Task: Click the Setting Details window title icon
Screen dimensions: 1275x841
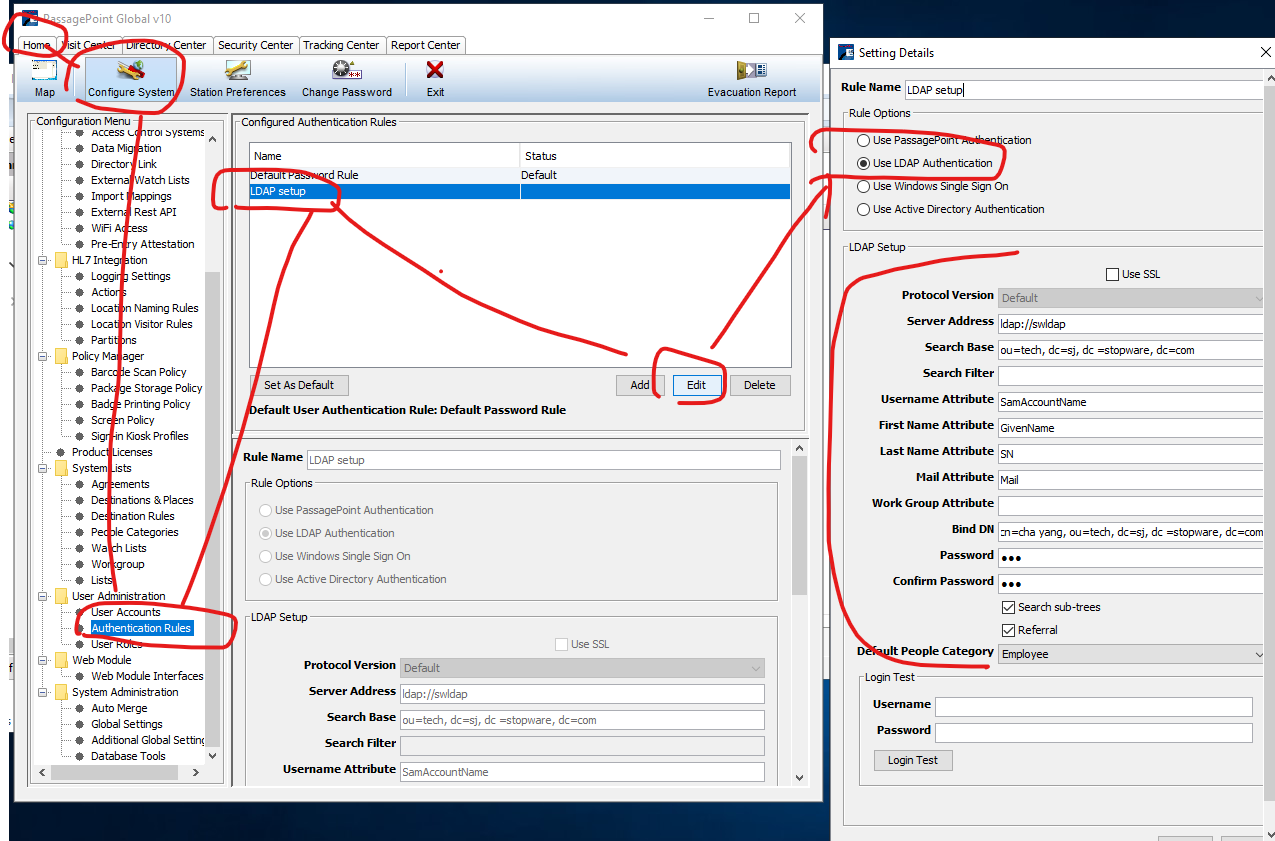Action: pos(846,53)
